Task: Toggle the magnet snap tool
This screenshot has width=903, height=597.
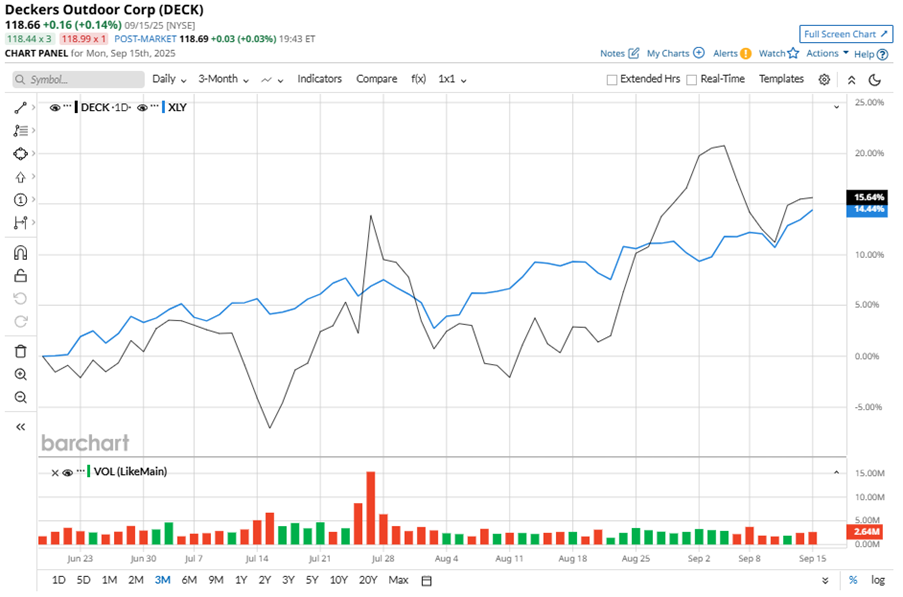Action: 20,253
